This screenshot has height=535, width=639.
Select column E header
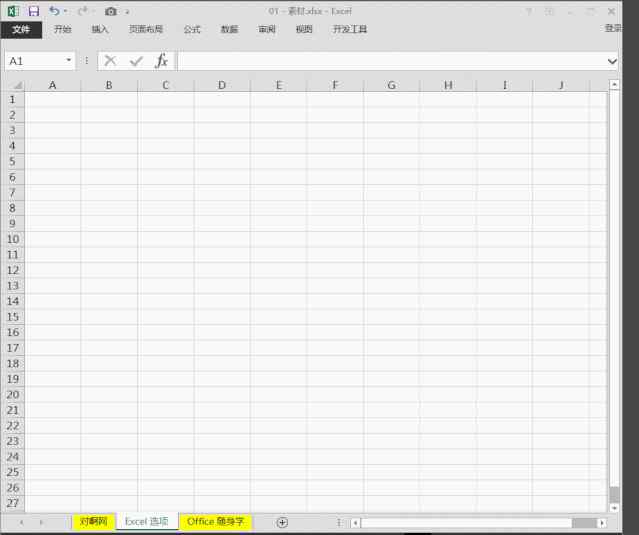(278, 85)
